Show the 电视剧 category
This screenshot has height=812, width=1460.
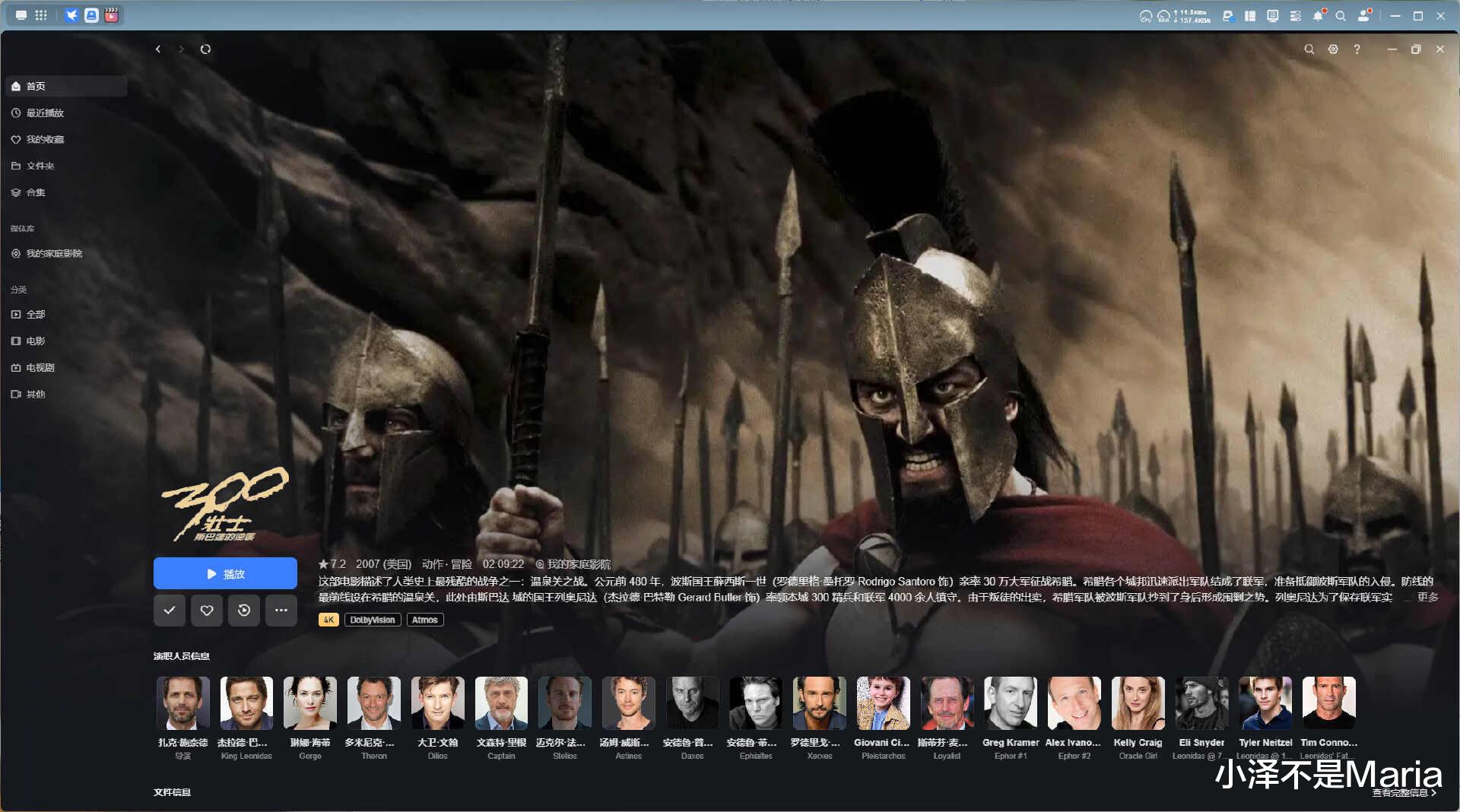coord(66,367)
